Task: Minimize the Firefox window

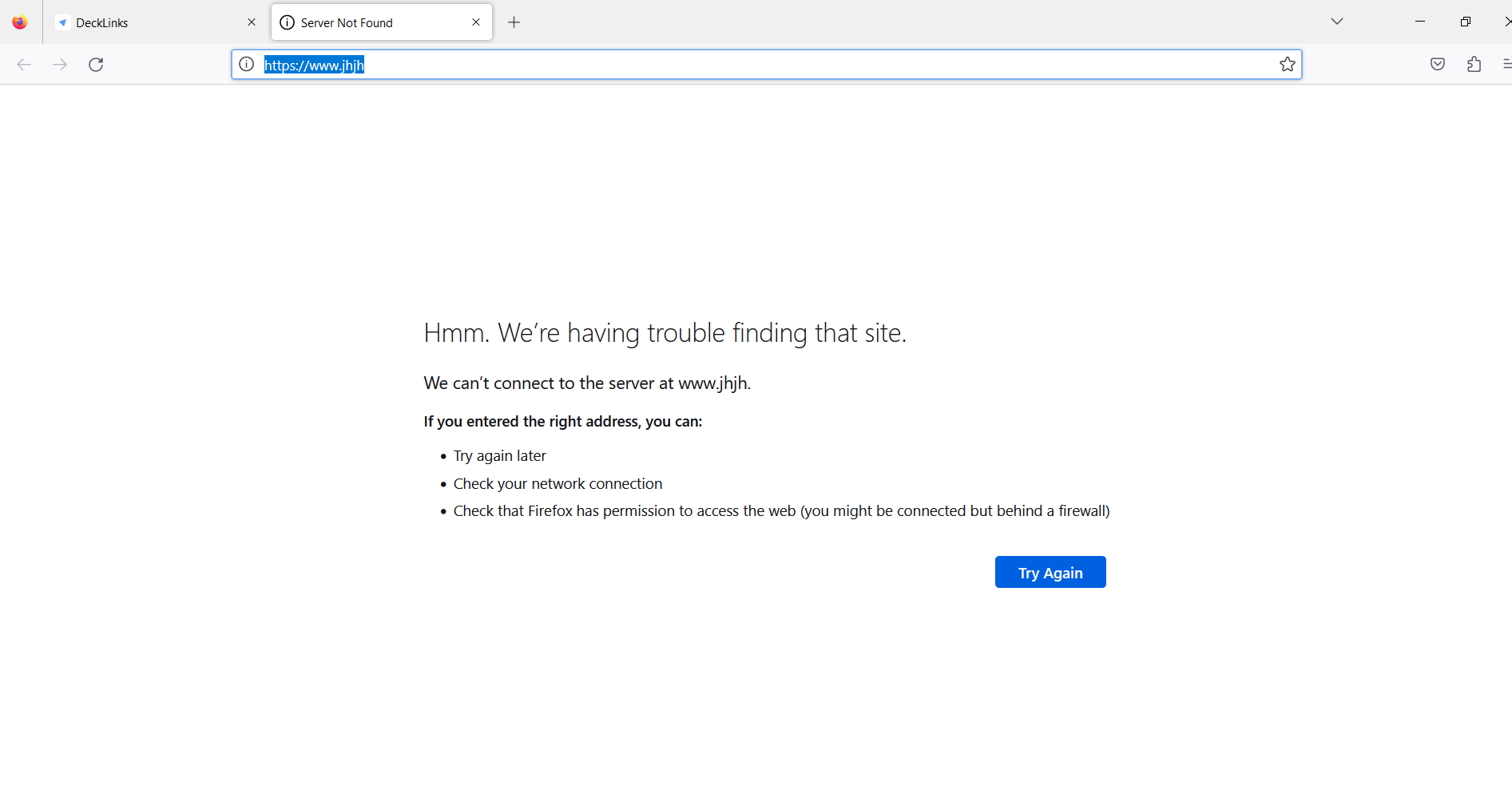Action: pos(1420,22)
